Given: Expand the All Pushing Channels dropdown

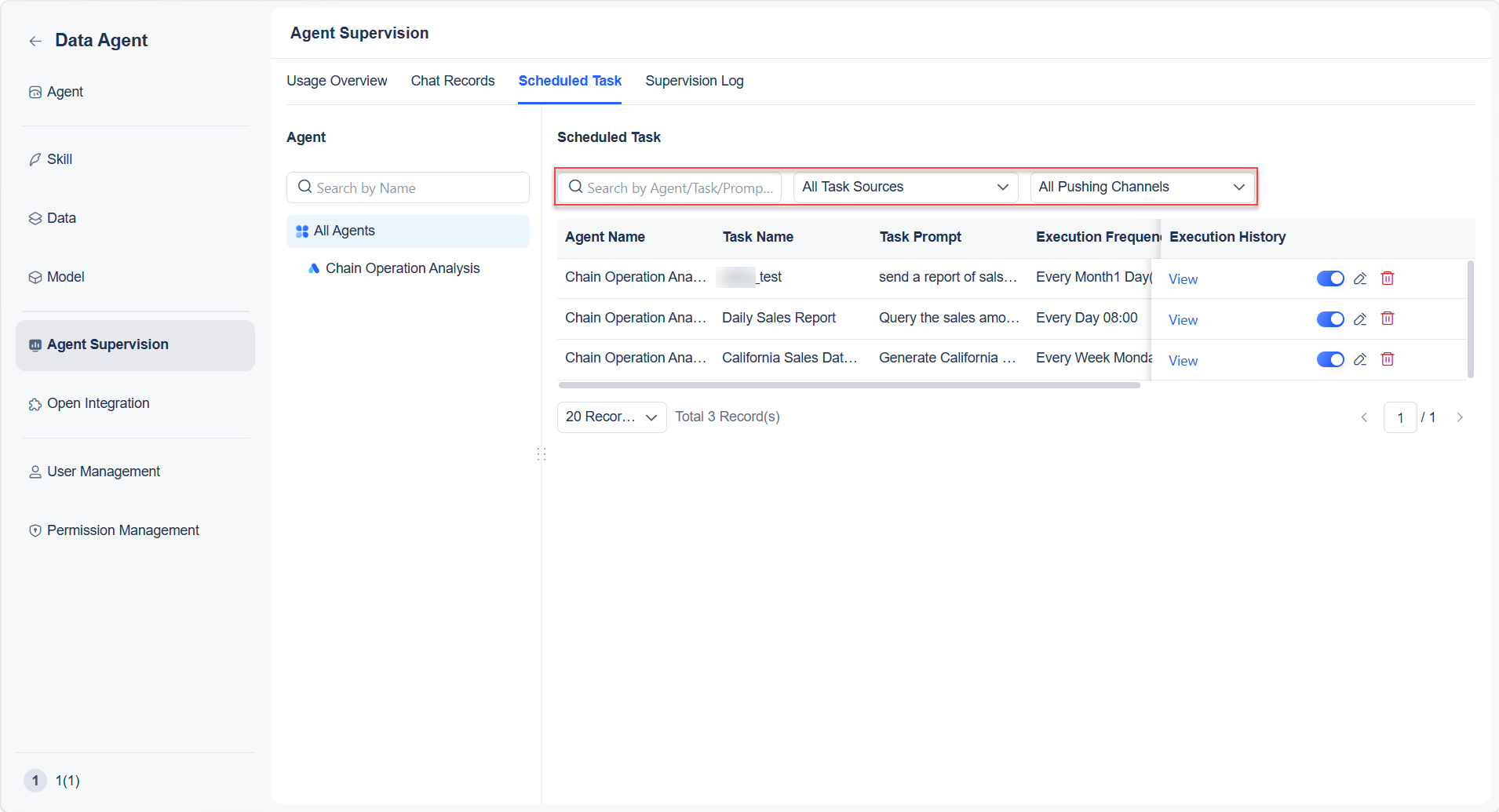Looking at the screenshot, I should pos(1143,188).
